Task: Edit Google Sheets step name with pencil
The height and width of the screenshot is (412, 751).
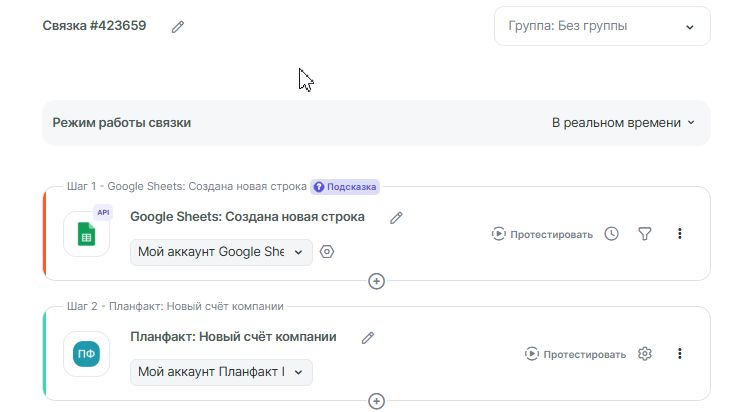Action: 396,217
